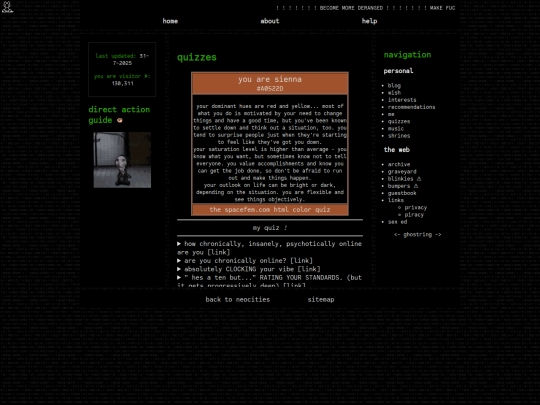Open the shrines page link
The width and height of the screenshot is (540, 405).
pyautogui.click(x=399, y=136)
